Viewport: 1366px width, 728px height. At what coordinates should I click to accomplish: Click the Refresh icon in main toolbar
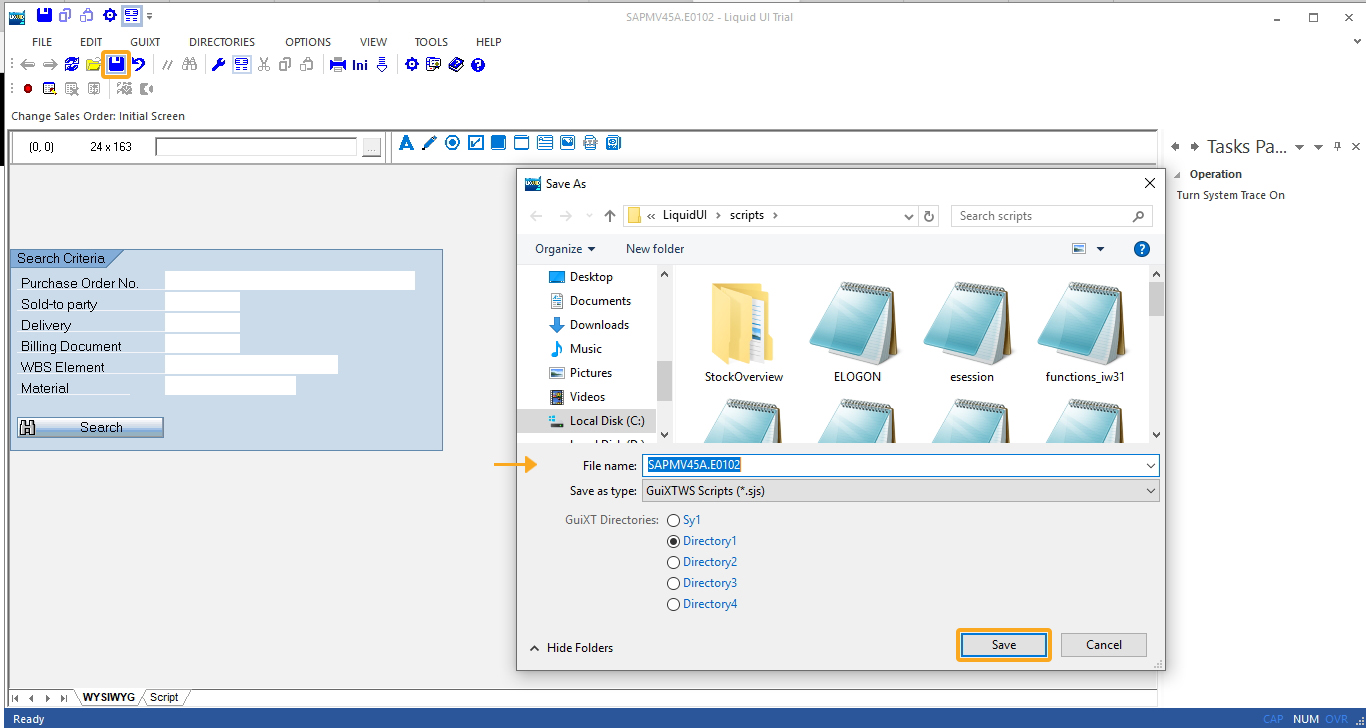[72, 65]
